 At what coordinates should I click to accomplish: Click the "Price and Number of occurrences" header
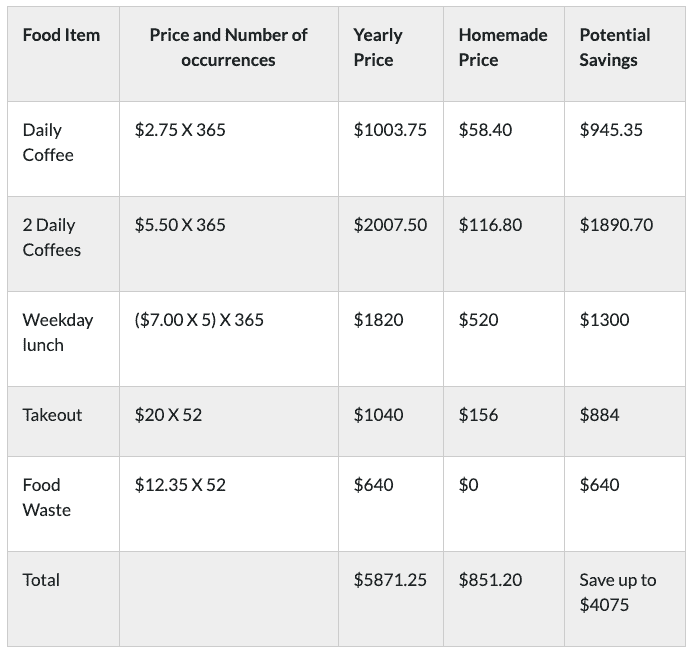228,47
